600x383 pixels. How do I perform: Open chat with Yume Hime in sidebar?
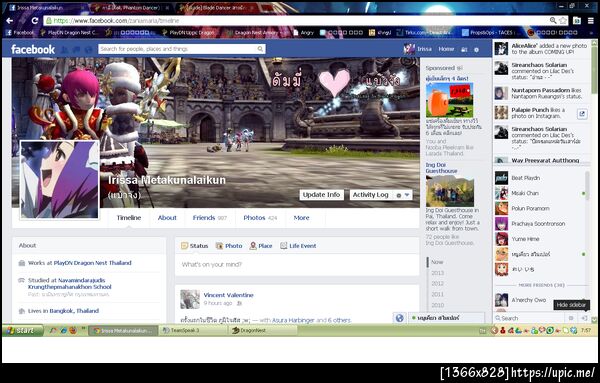540,239
